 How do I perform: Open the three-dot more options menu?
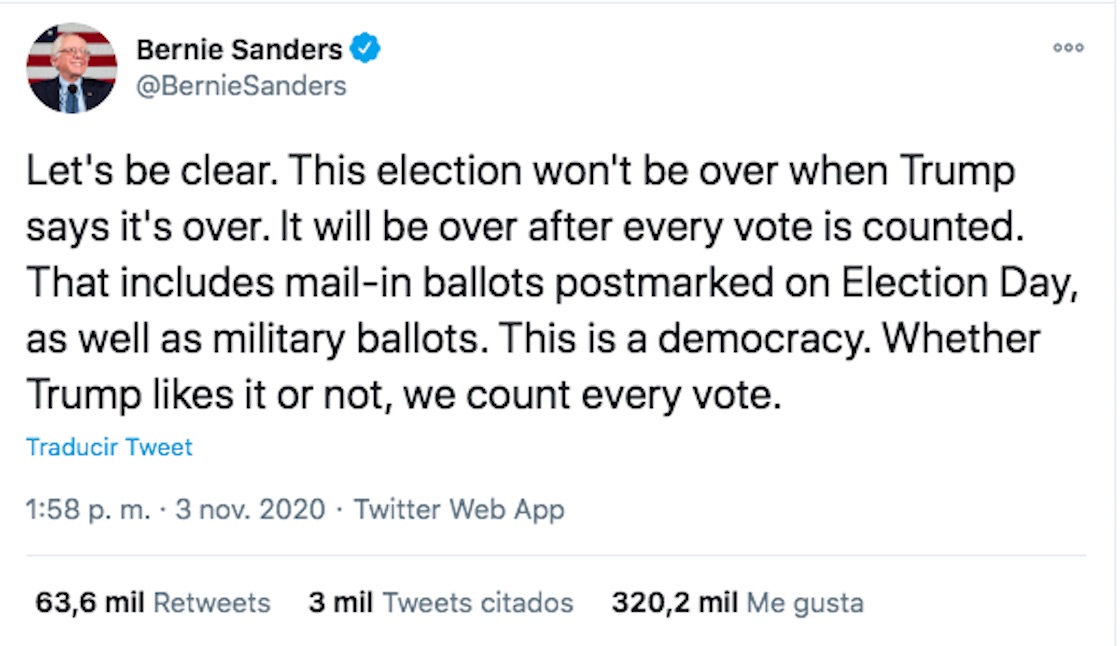[x=1068, y=47]
